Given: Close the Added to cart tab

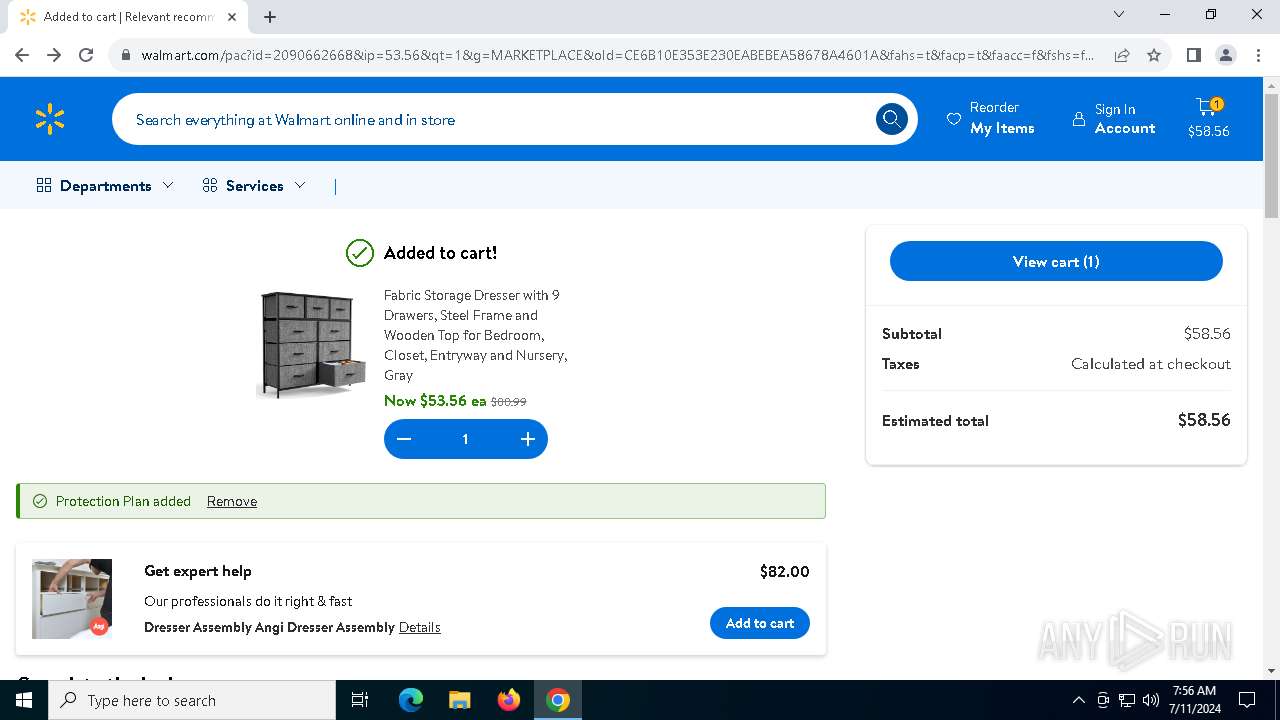Looking at the screenshot, I should coord(232,17).
